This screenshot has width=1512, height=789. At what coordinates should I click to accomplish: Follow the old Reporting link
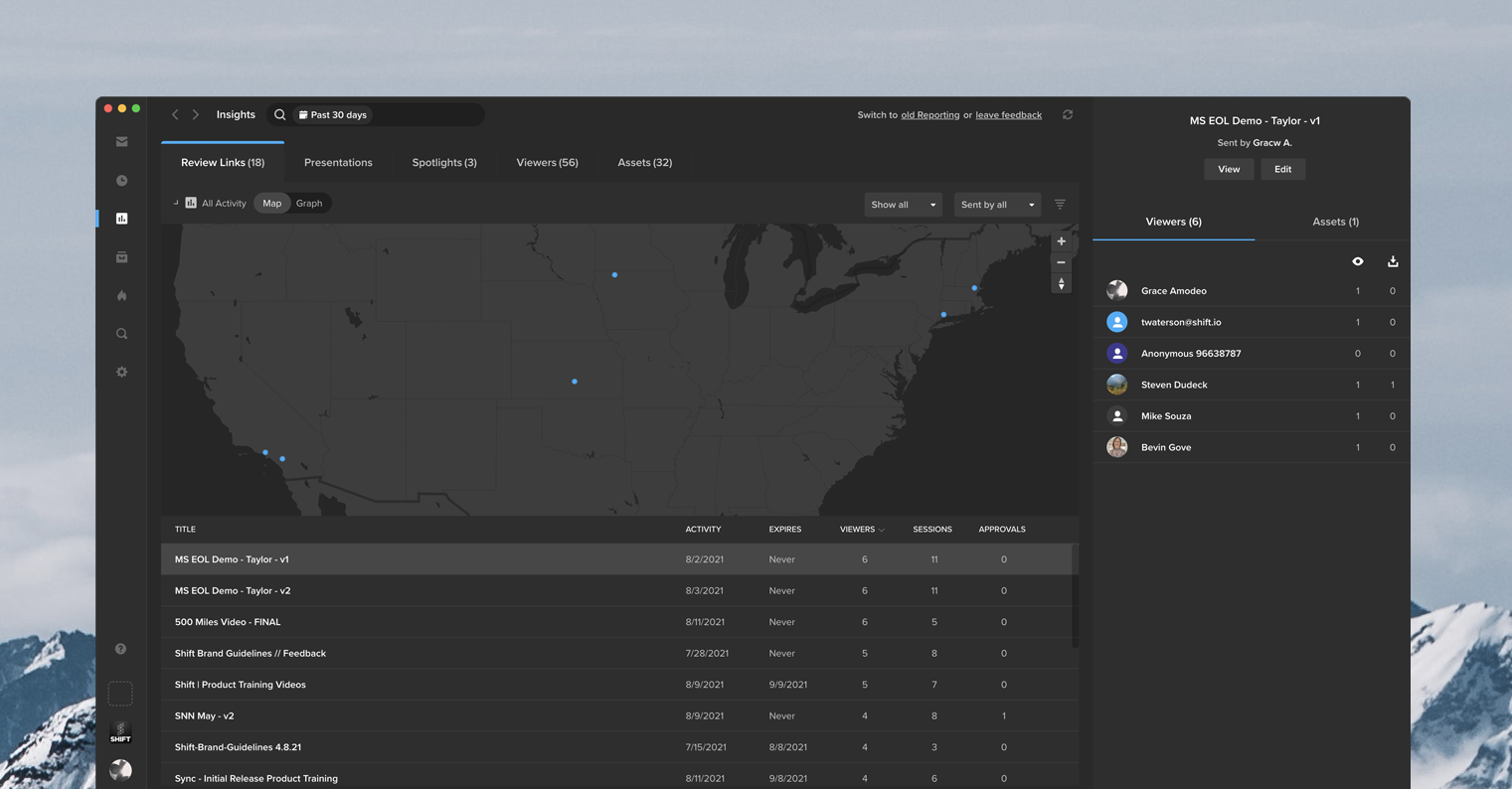pos(930,115)
